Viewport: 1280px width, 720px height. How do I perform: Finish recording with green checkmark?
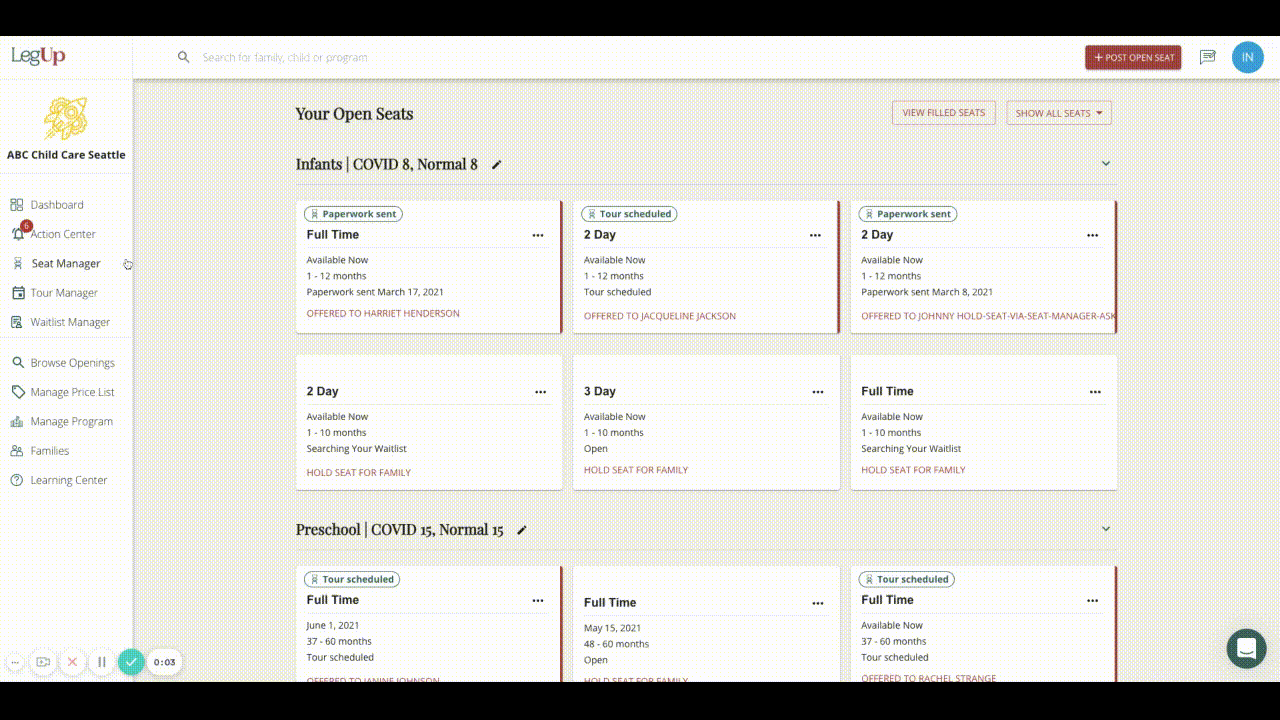131,662
